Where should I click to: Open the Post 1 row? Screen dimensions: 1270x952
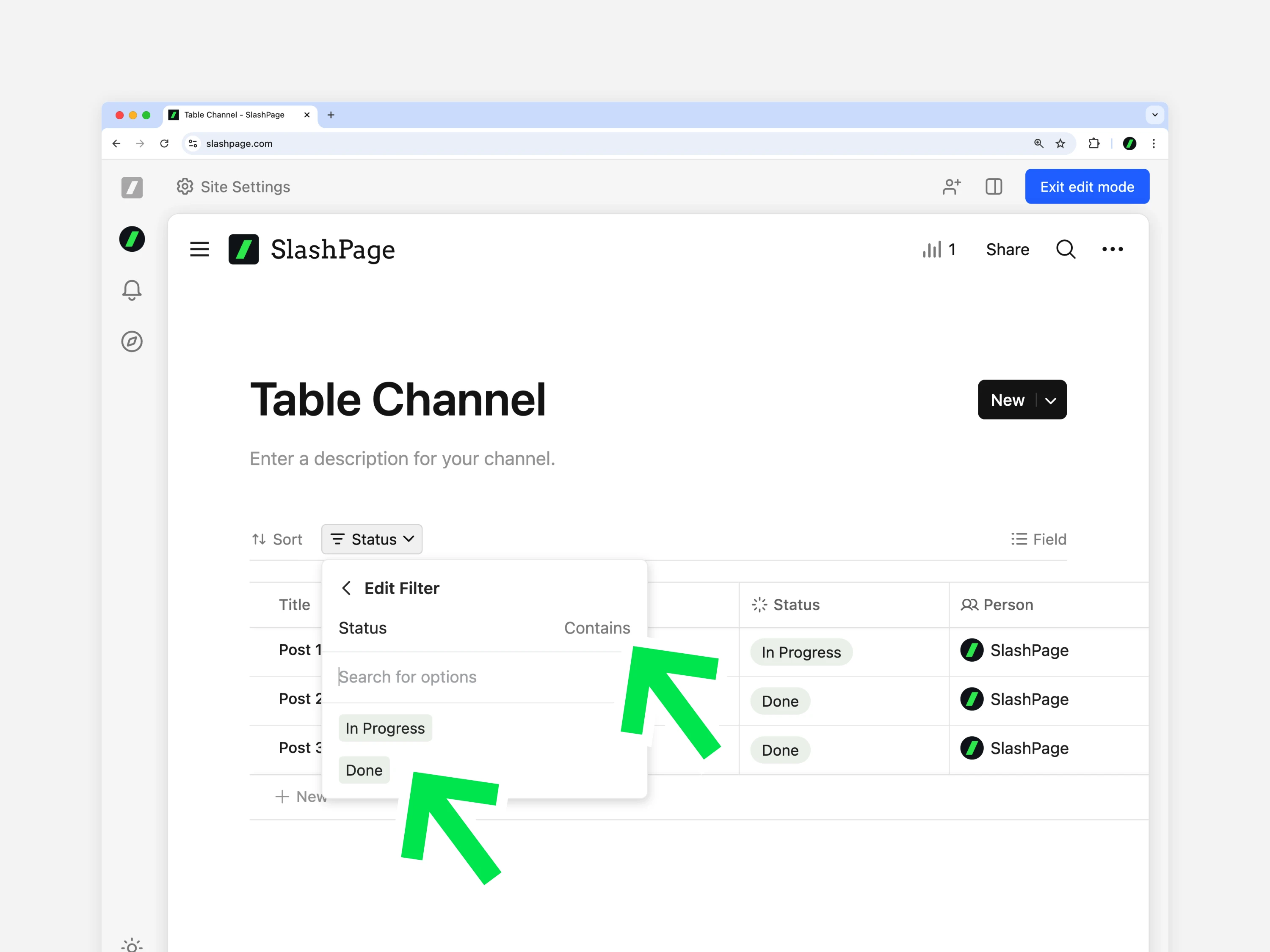pos(299,649)
